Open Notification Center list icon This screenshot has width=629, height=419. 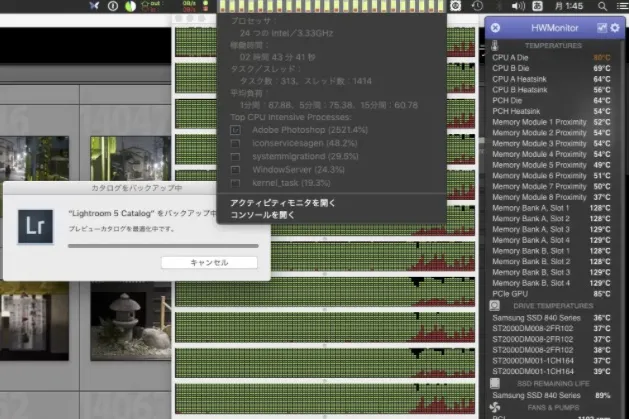coord(622,6)
